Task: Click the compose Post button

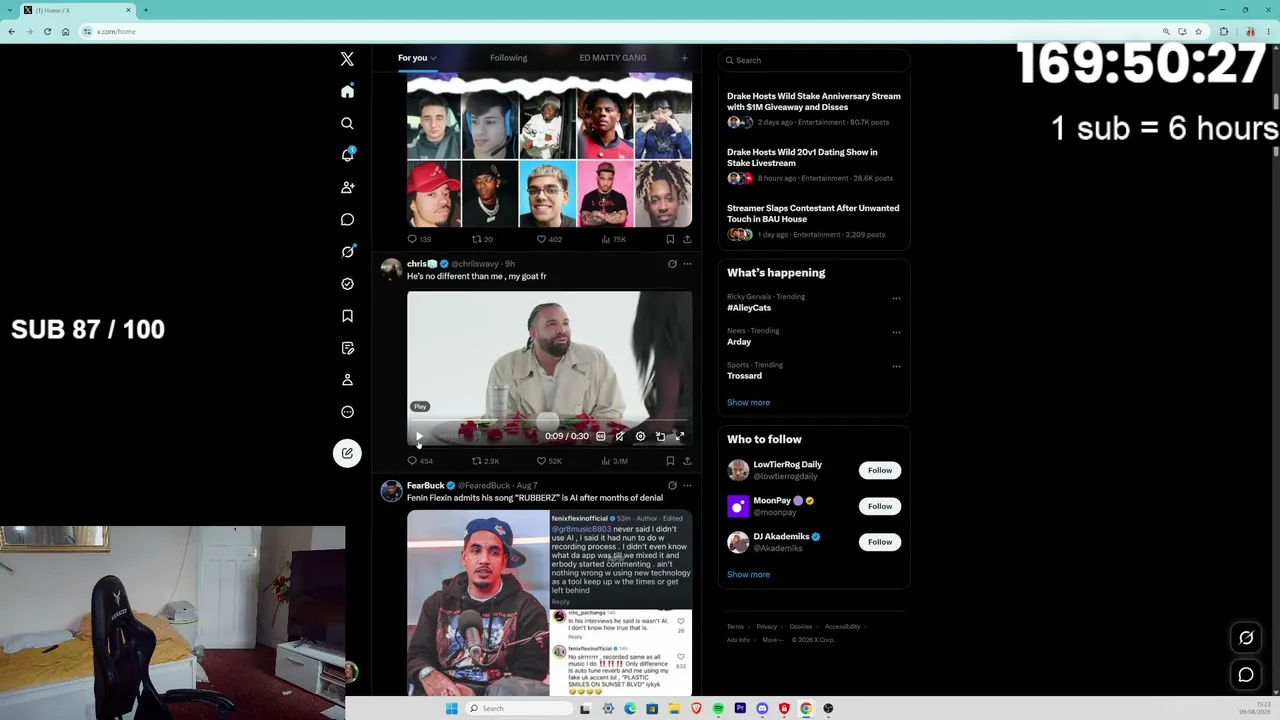Action: [x=347, y=453]
